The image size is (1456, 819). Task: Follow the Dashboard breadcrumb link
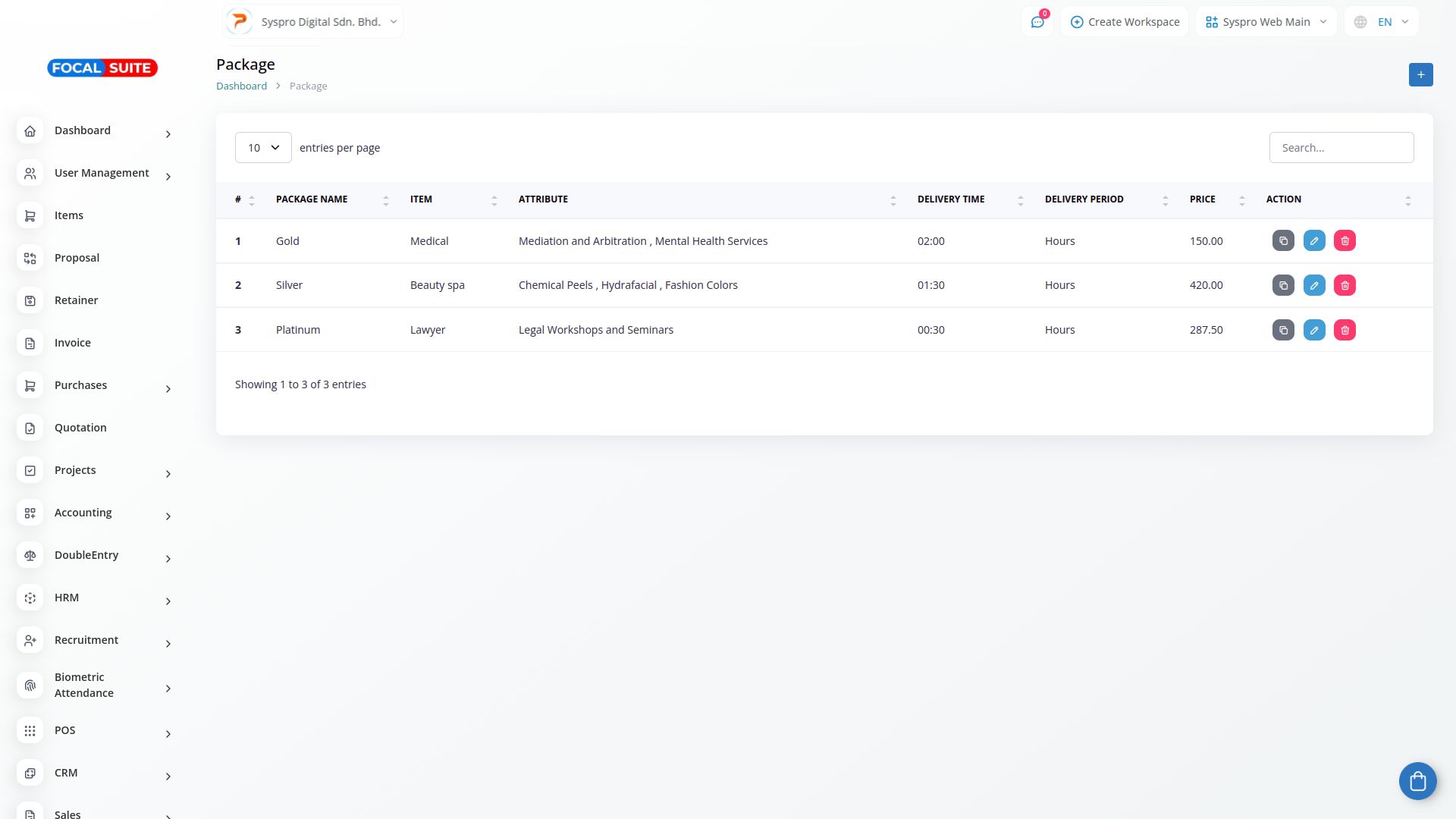click(241, 86)
